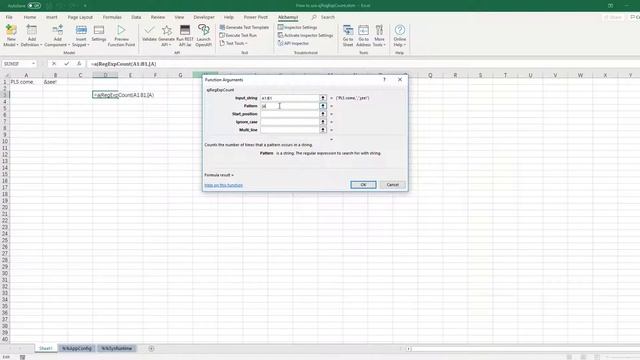640x360 pixels.
Task: Click Pattern range selector arrow
Action: pyautogui.click(x=323, y=106)
